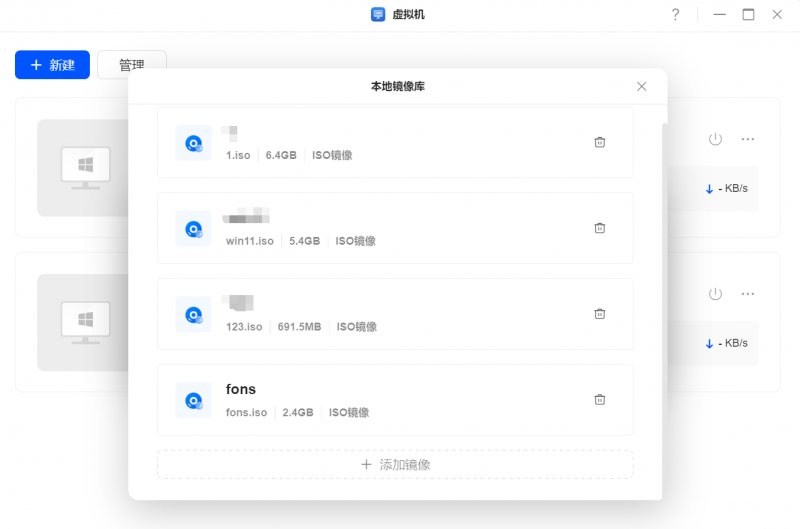Click the disc icon of 1.iso
The image size is (800, 529).
point(193,143)
